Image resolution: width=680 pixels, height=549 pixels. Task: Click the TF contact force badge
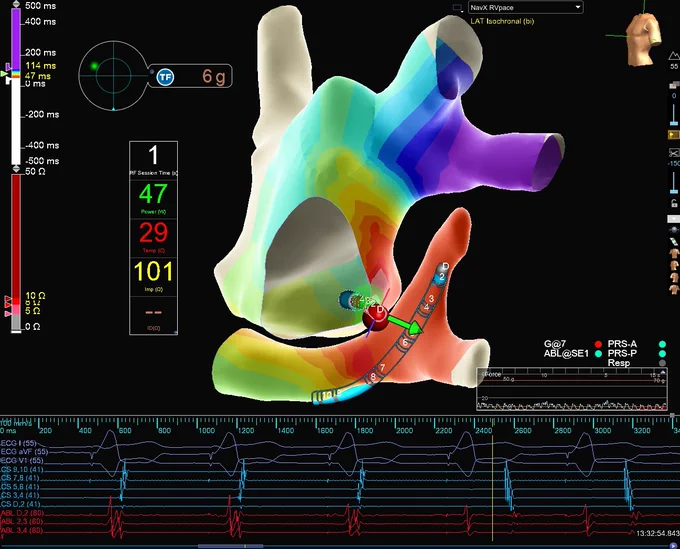[x=165, y=77]
